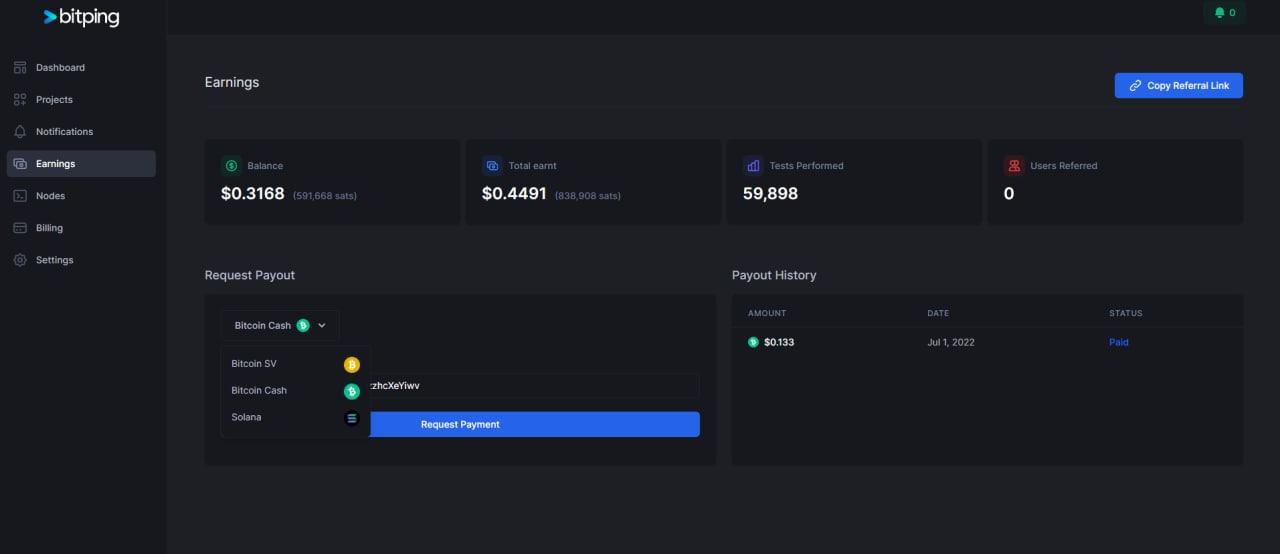Image resolution: width=1280 pixels, height=554 pixels.
Task: Click the wallet address input field
Action: (x=530, y=385)
